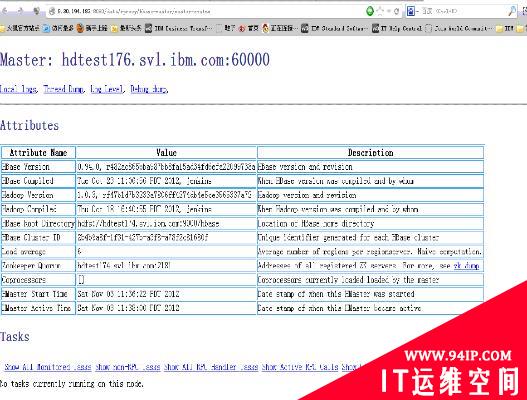Click the site identity globe icon in address bar
Screen dimensions: 527x400
(x=52, y=11)
